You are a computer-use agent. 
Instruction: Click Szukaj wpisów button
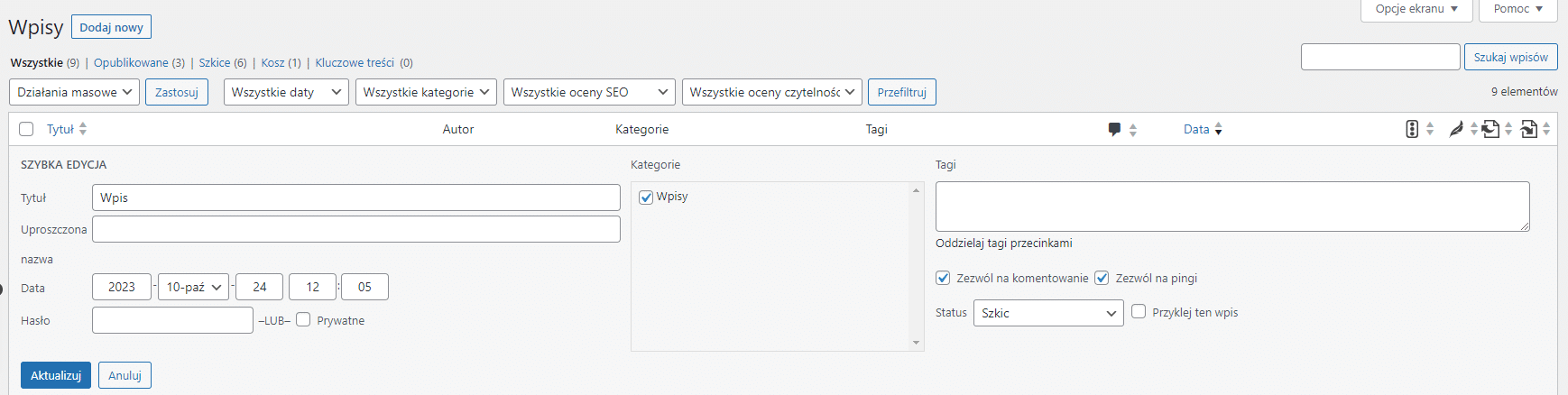tap(1511, 57)
